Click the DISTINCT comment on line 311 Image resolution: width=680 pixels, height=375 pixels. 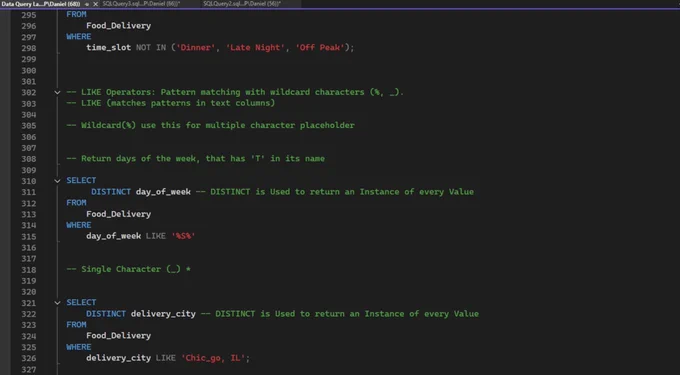tap(334, 192)
